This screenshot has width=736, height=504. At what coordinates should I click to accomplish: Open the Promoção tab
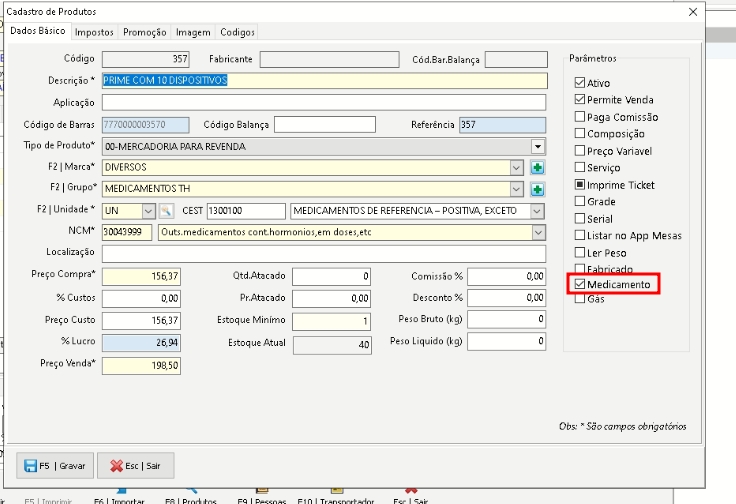click(x=145, y=32)
